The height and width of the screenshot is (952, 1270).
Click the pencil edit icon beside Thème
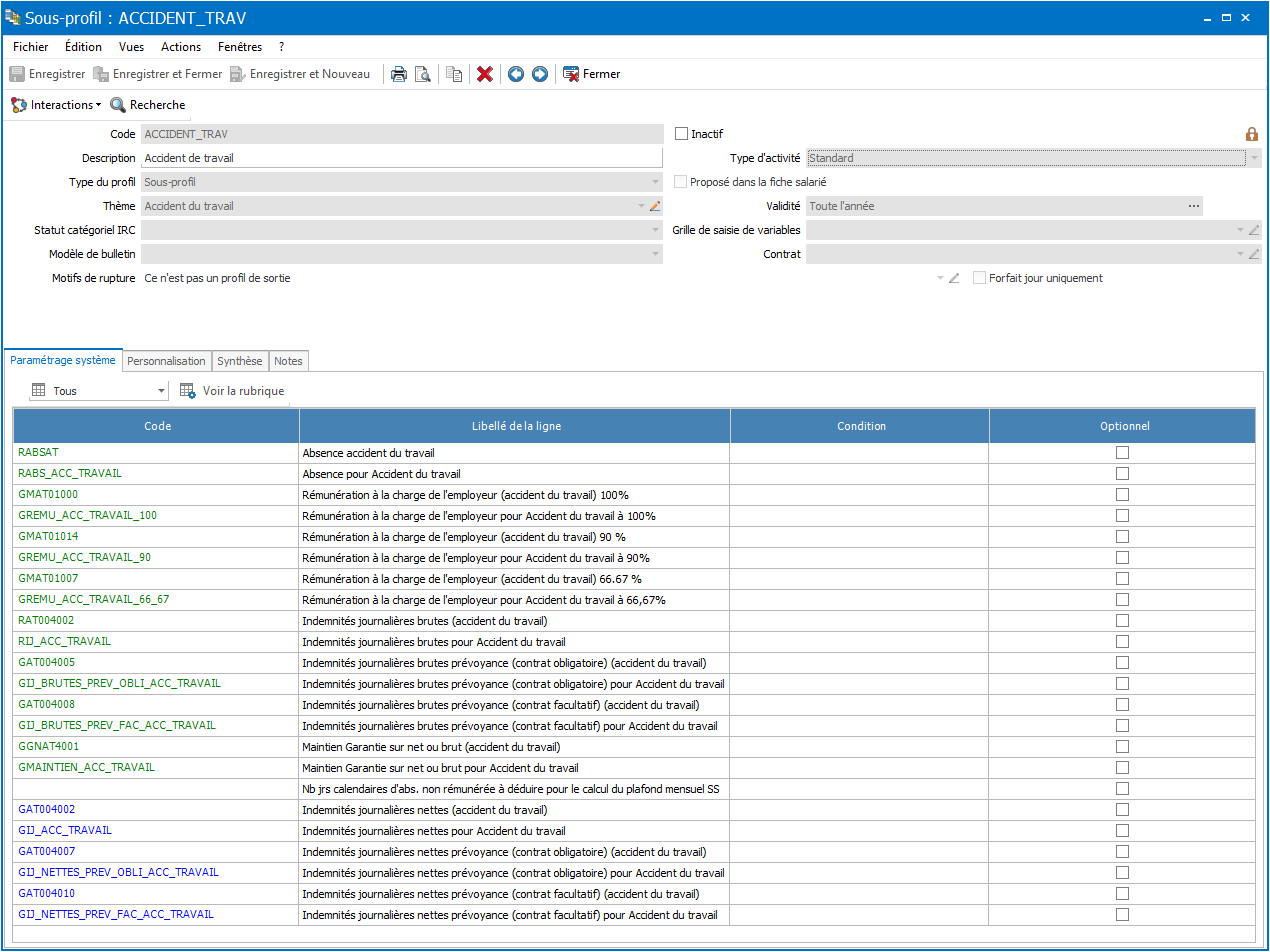pyautogui.click(x=655, y=206)
